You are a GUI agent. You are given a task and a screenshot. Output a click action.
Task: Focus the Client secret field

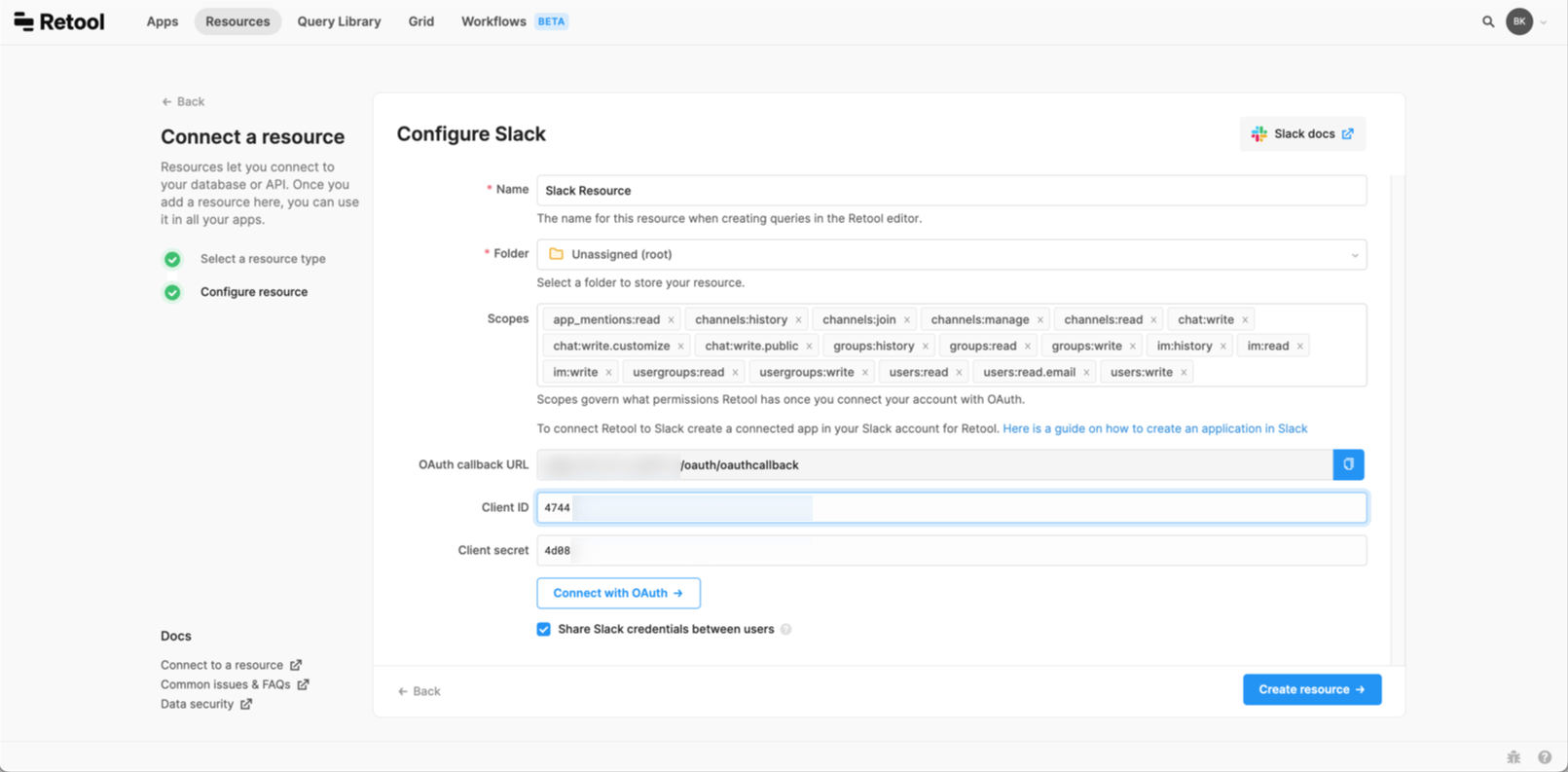tap(951, 550)
